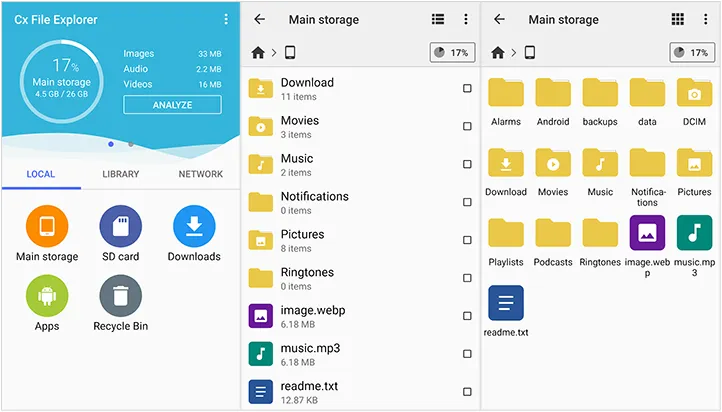Select the Videos 16 MB entry
Screen dimensions: 722x412
click(172, 84)
